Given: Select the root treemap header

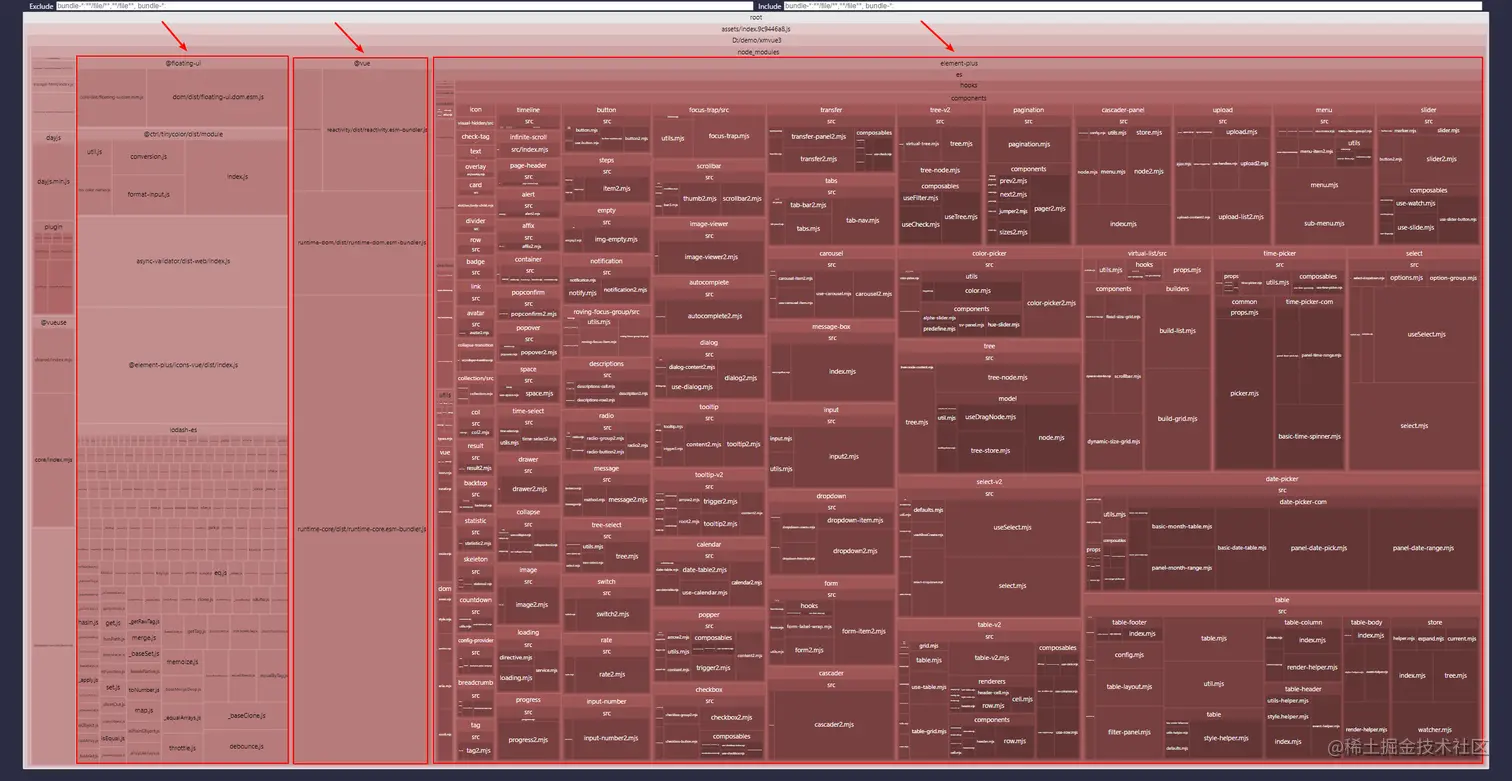Looking at the screenshot, I should [x=756, y=17].
